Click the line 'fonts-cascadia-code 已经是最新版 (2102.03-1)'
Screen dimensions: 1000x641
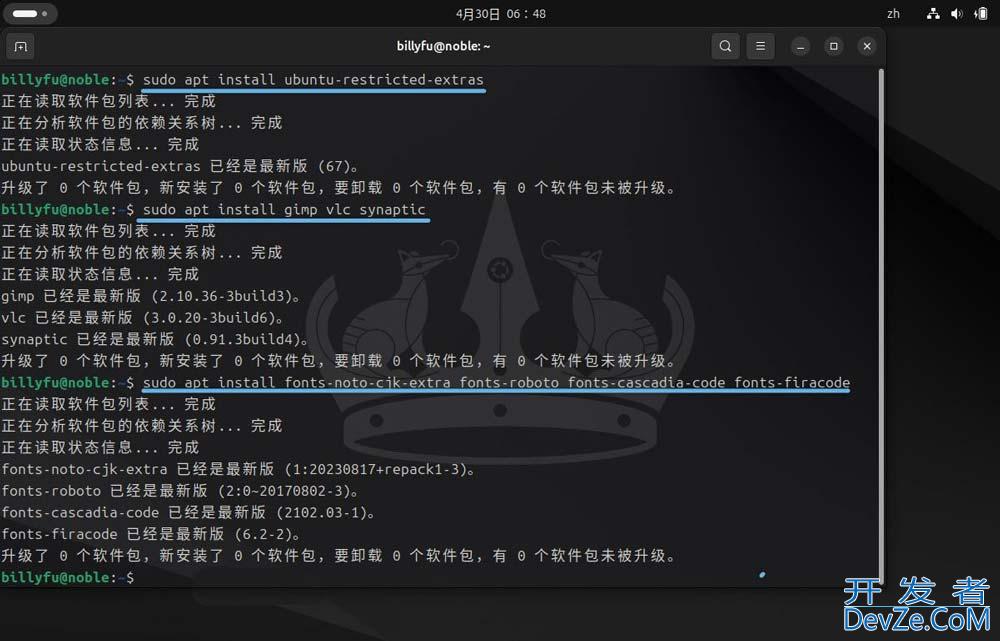coord(189,513)
